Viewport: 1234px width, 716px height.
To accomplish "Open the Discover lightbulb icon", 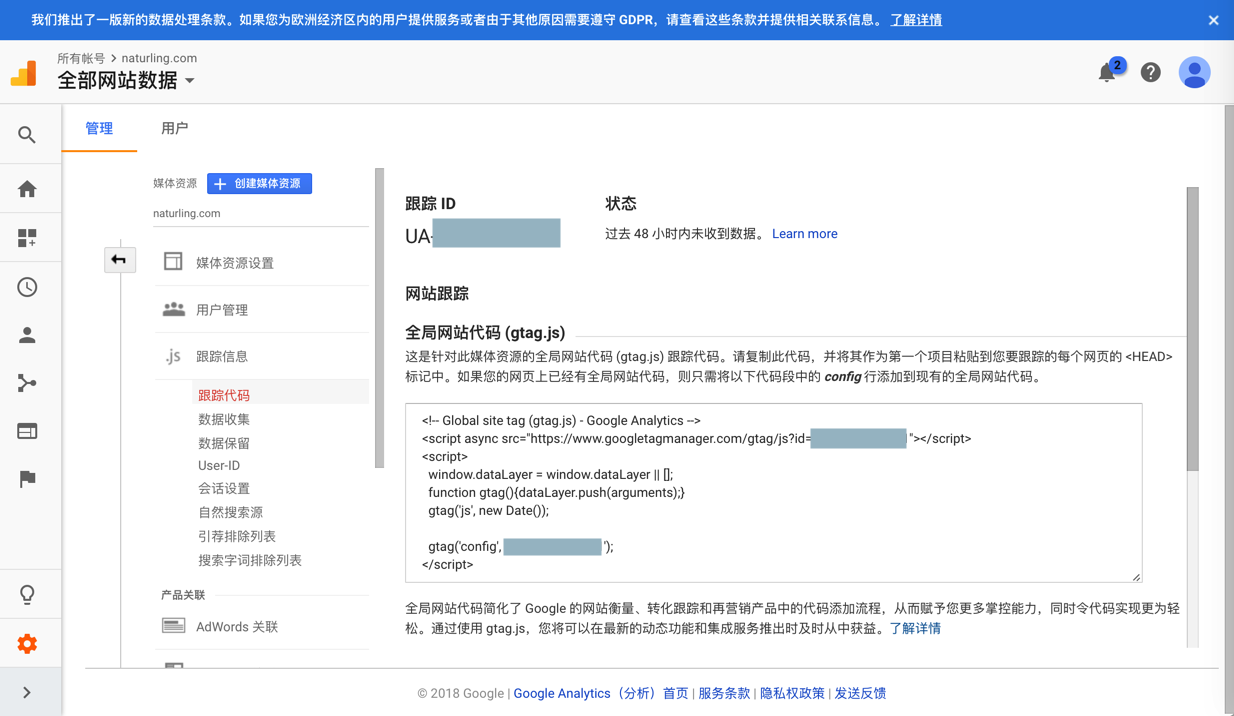I will [27, 595].
